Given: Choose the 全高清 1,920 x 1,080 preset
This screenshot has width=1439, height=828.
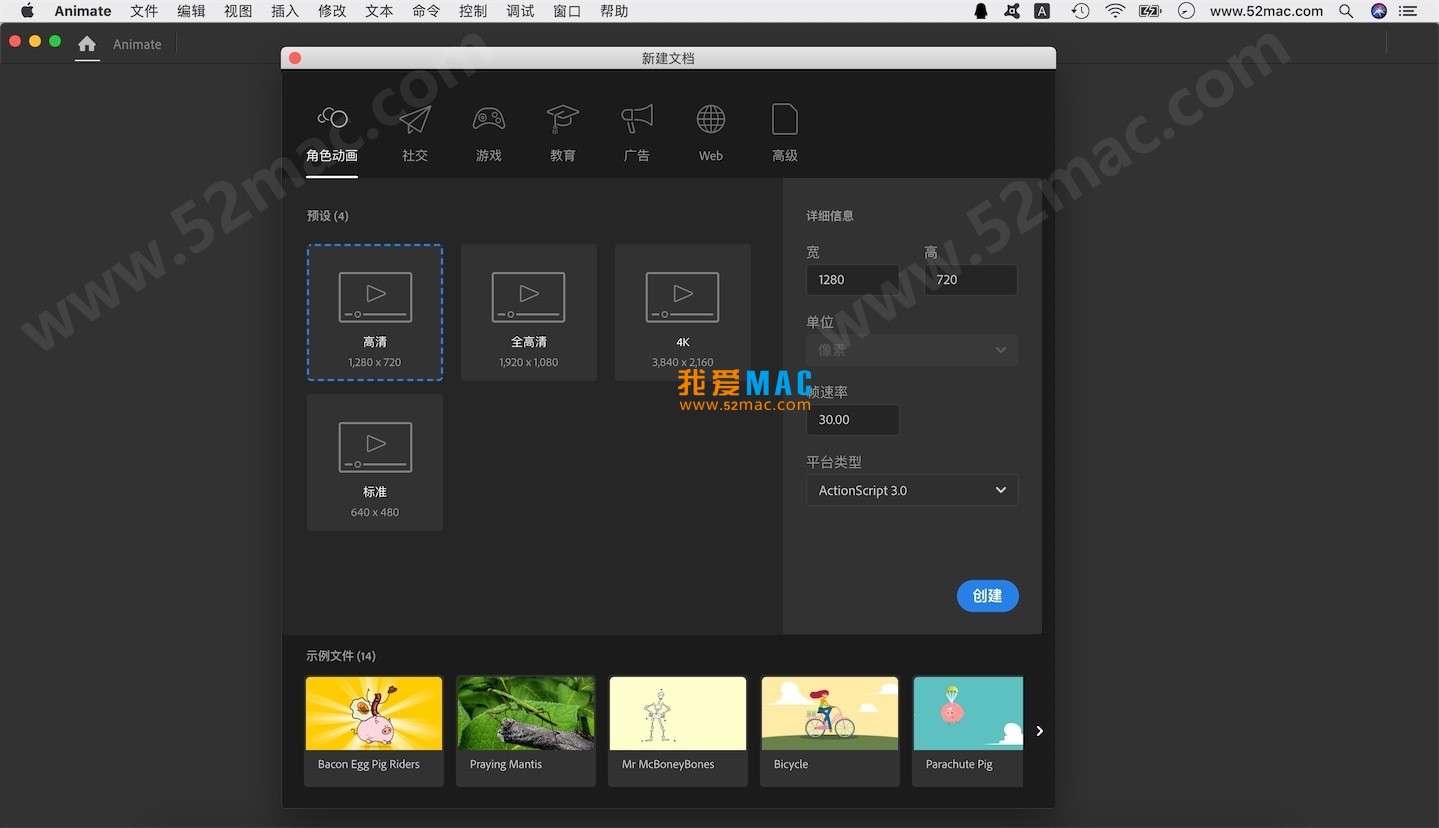Looking at the screenshot, I should [529, 312].
